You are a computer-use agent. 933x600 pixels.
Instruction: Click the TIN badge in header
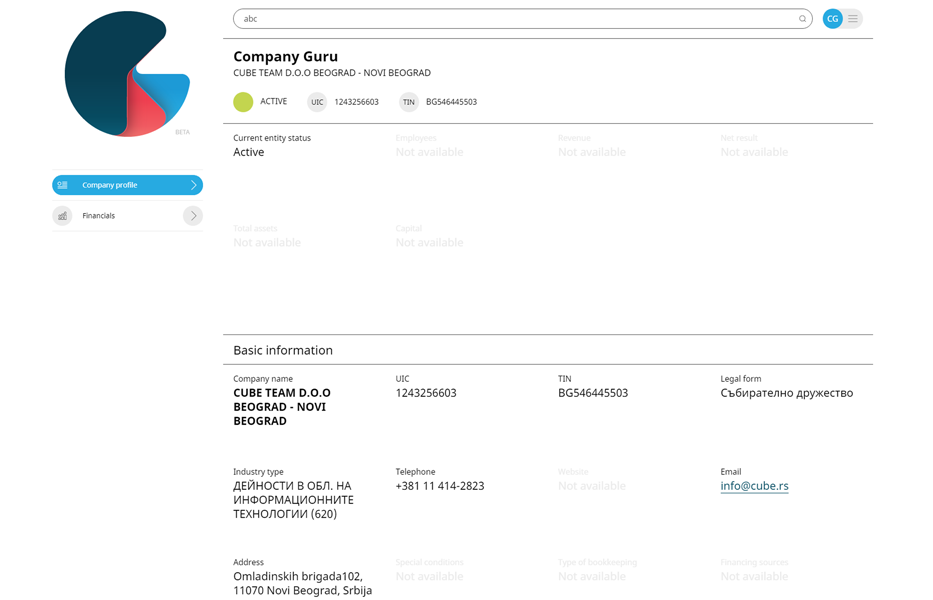coord(409,102)
